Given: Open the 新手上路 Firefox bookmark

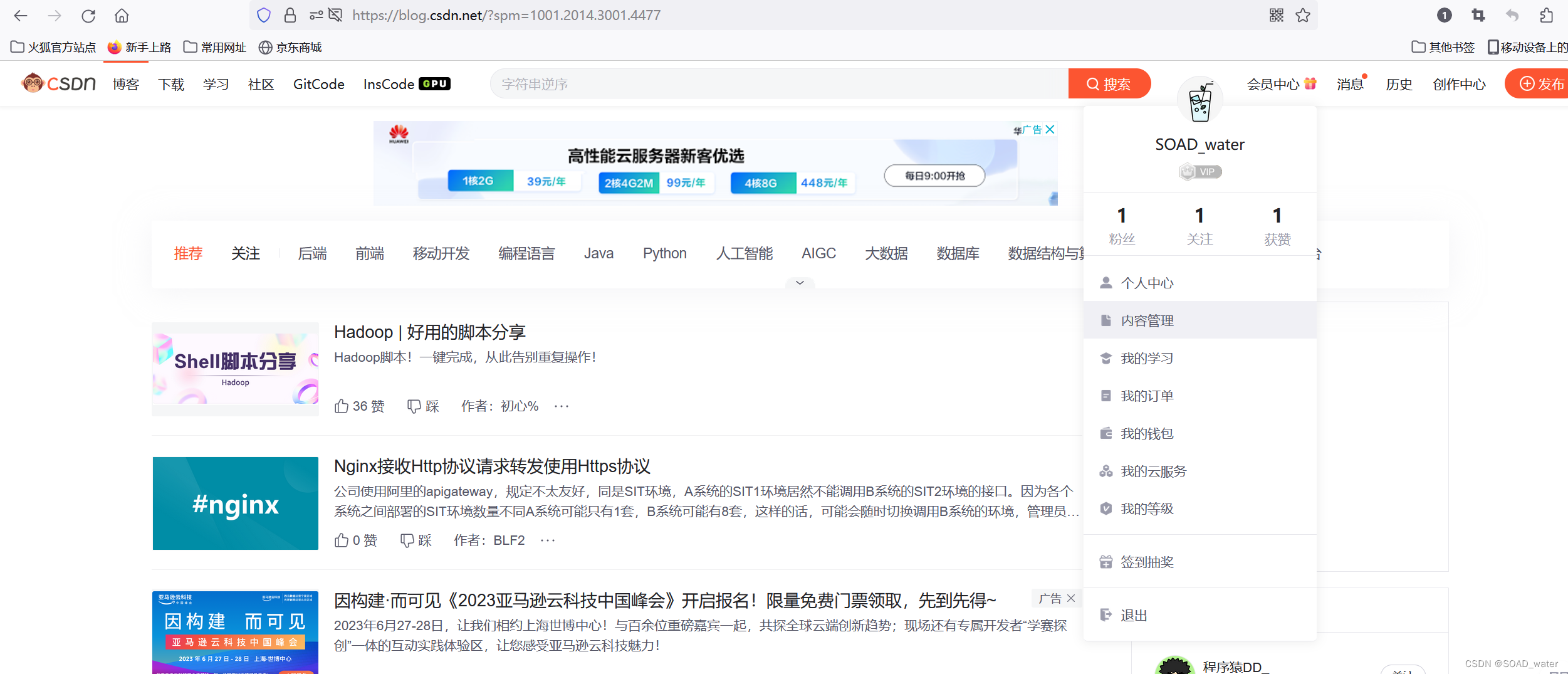Looking at the screenshot, I should (139, 47).
